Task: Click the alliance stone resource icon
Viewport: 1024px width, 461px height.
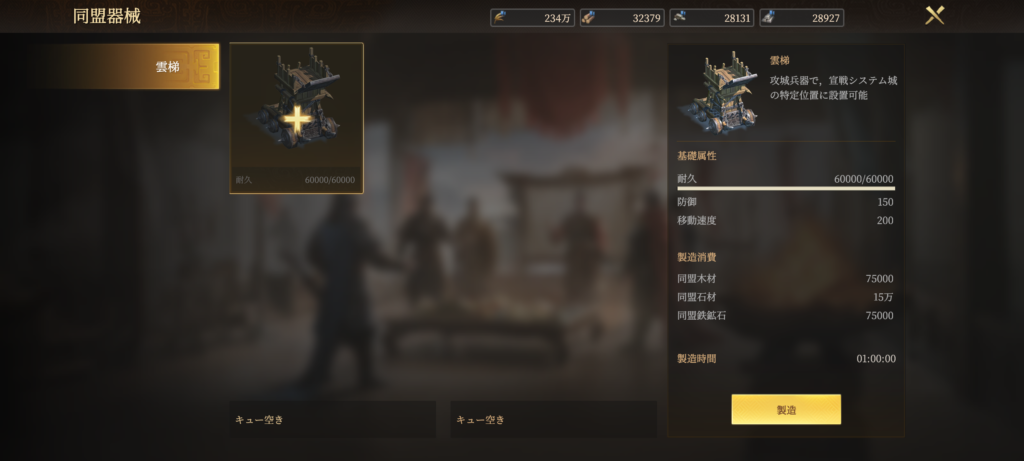Action: [679, 18]
